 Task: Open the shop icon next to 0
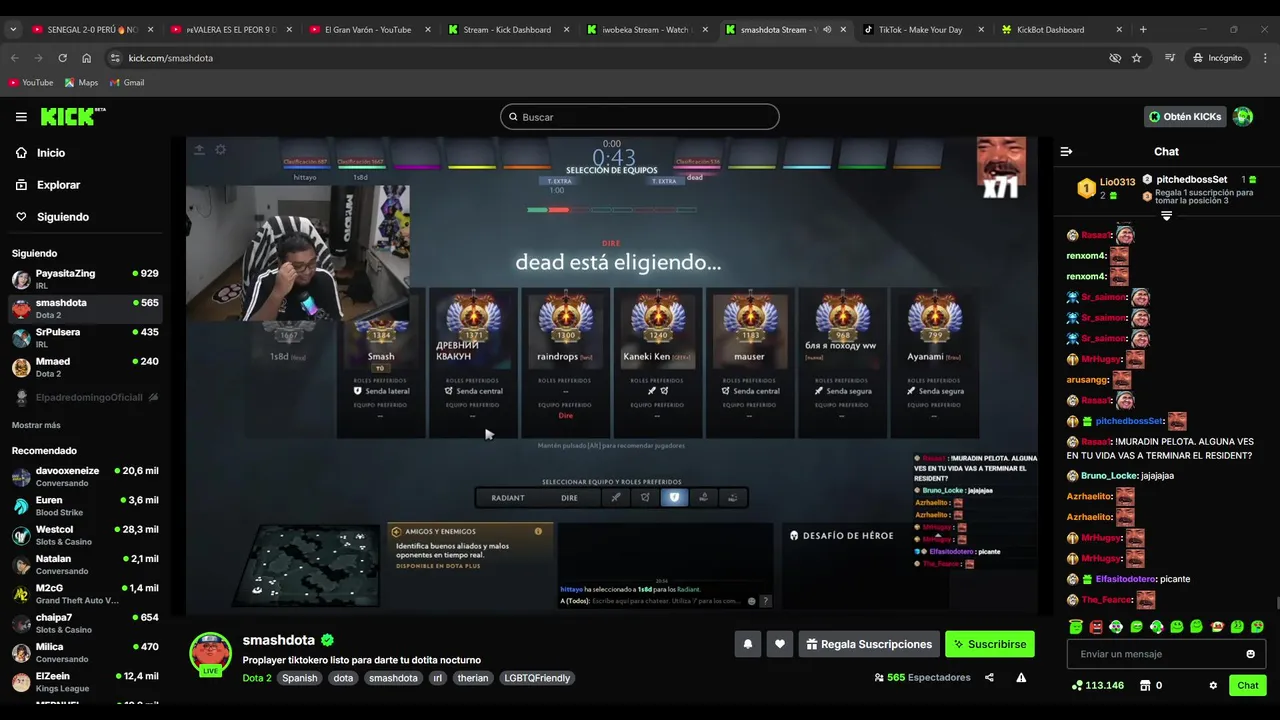coord(1144,685)
